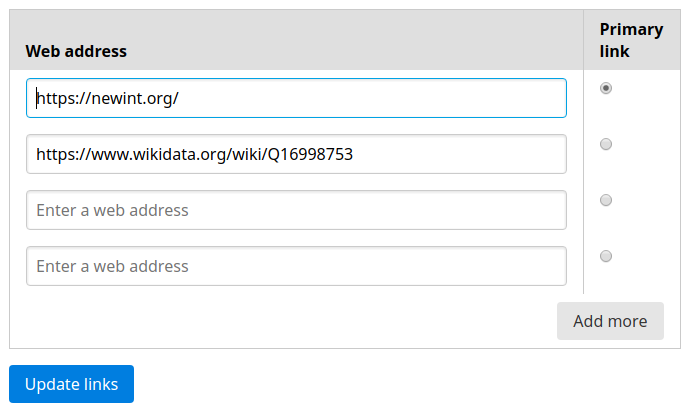
Task: Click the Add more button
Action: tap(610, 321)
